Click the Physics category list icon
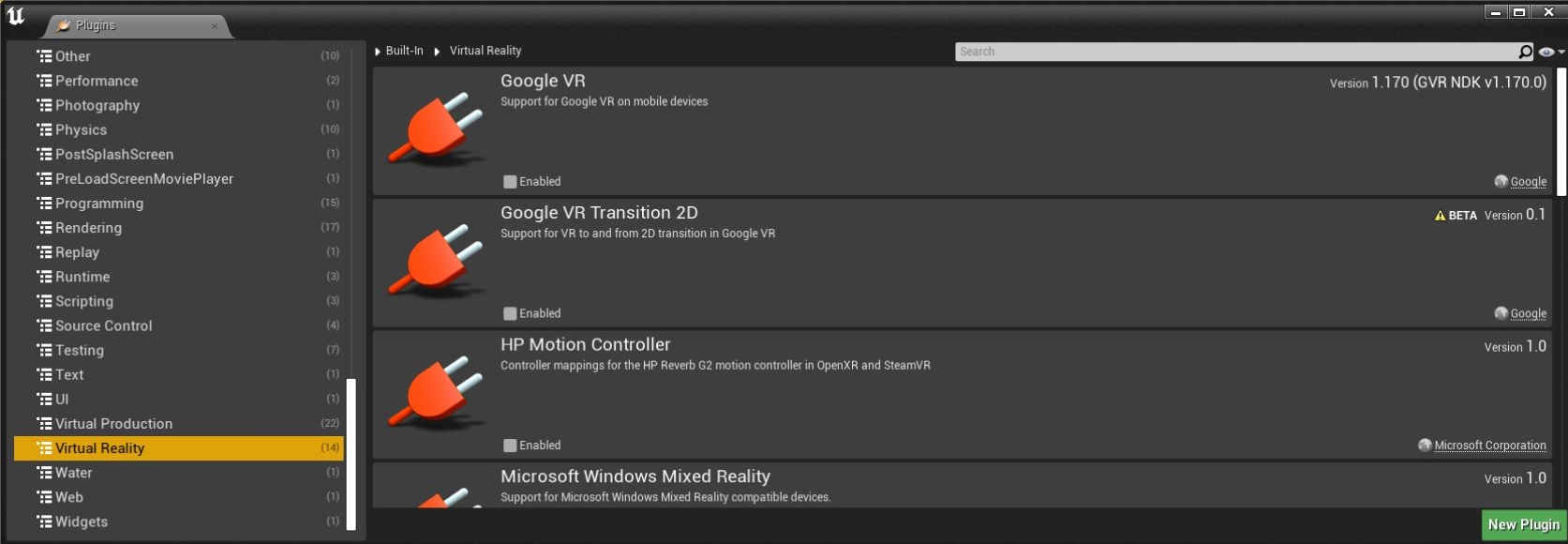This screenshot has width=1568, height=544. click(x=44, y=130)
